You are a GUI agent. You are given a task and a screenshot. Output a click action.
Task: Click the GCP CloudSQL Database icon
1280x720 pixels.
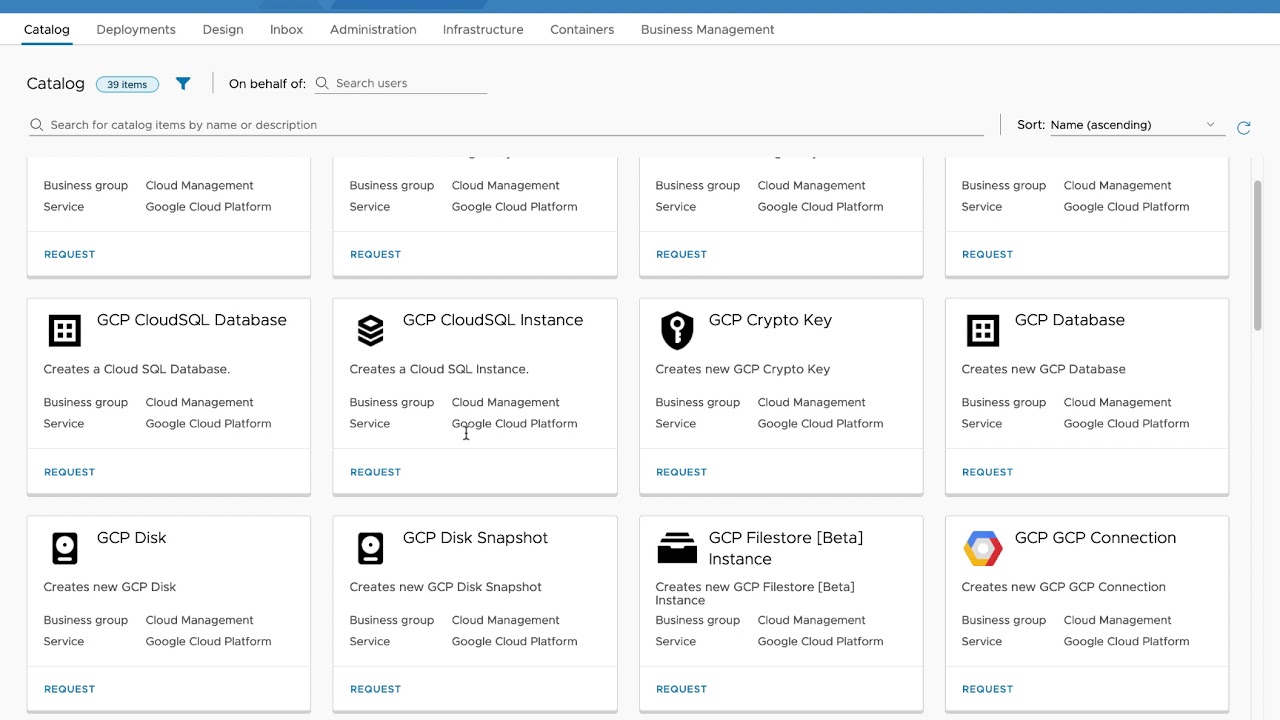pos(65,330)
